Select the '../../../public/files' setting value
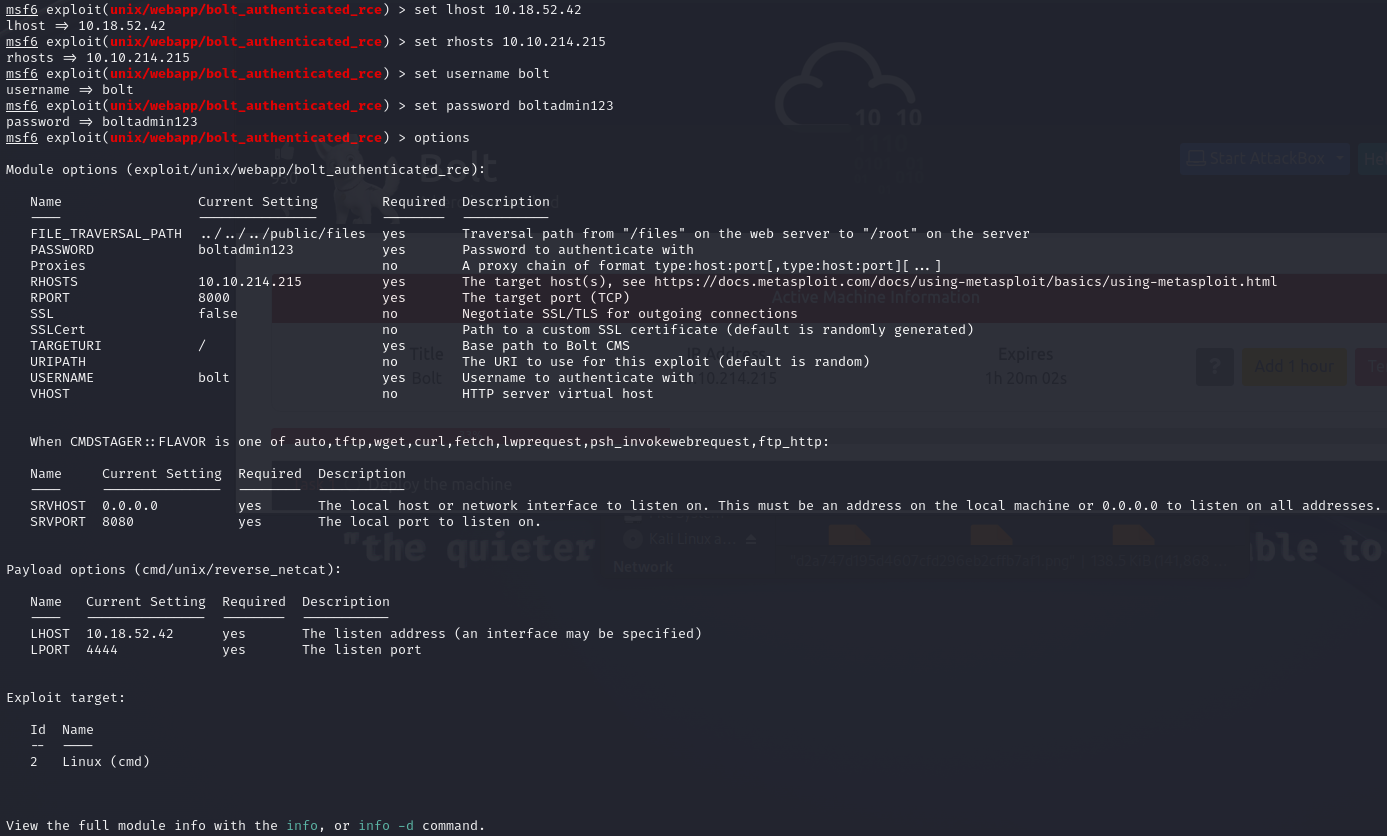The height and width of the screenshot is (836, 1387). [x=282, y=234]
